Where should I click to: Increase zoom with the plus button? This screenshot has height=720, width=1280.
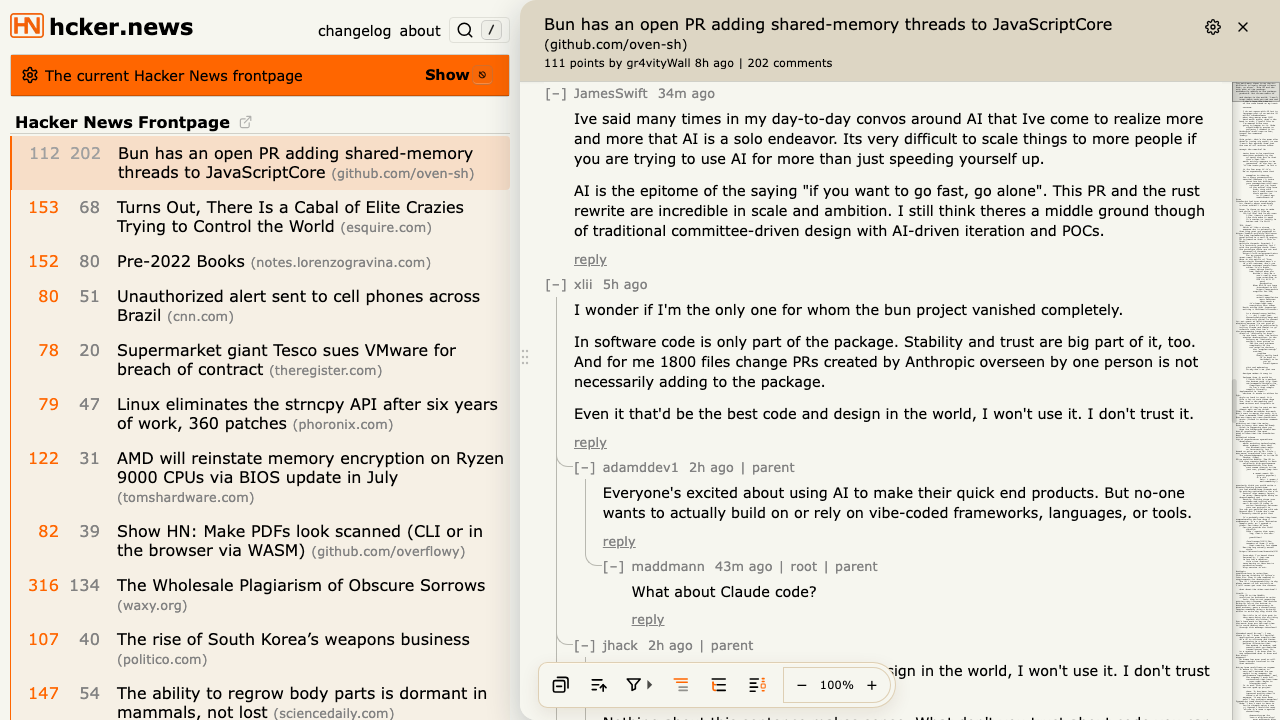(872, 685)
